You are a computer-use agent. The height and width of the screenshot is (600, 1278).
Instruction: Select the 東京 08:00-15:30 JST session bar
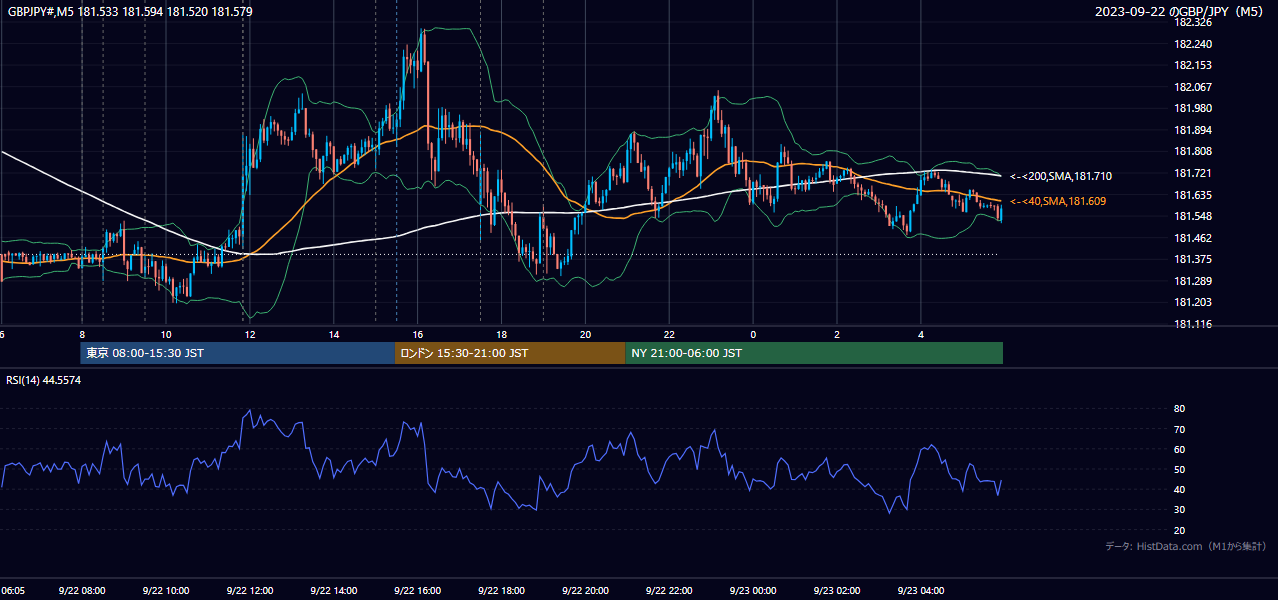tap(238, 353)
